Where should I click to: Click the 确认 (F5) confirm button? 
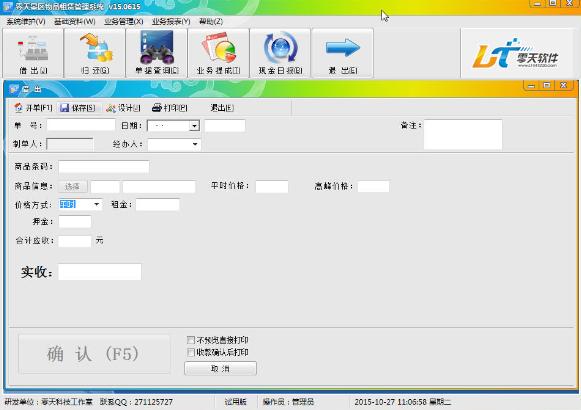click(x=94, y=354)
